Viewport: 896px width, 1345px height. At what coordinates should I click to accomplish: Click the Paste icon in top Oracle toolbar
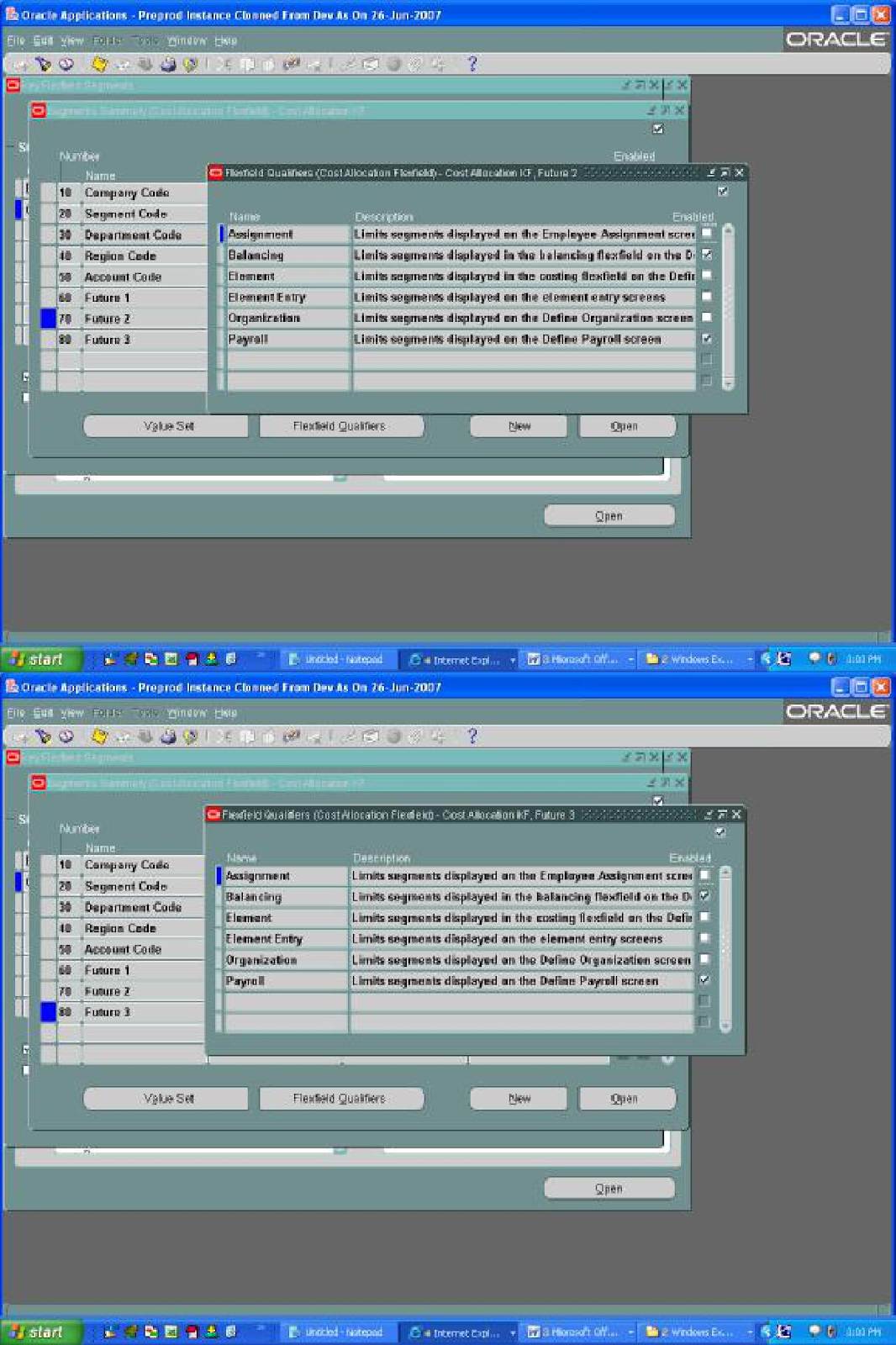[x=269, y=64]
